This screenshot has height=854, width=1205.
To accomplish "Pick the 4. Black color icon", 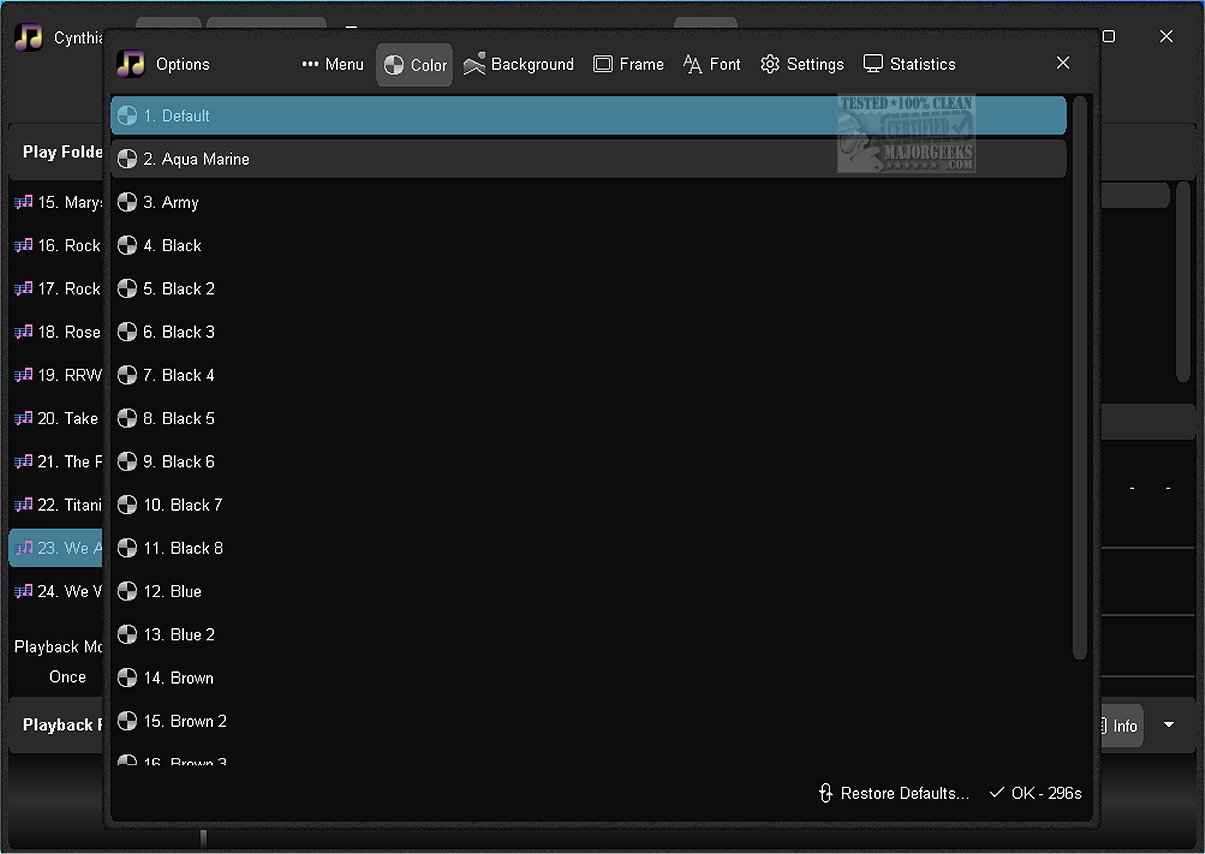I will coord(127,245).
